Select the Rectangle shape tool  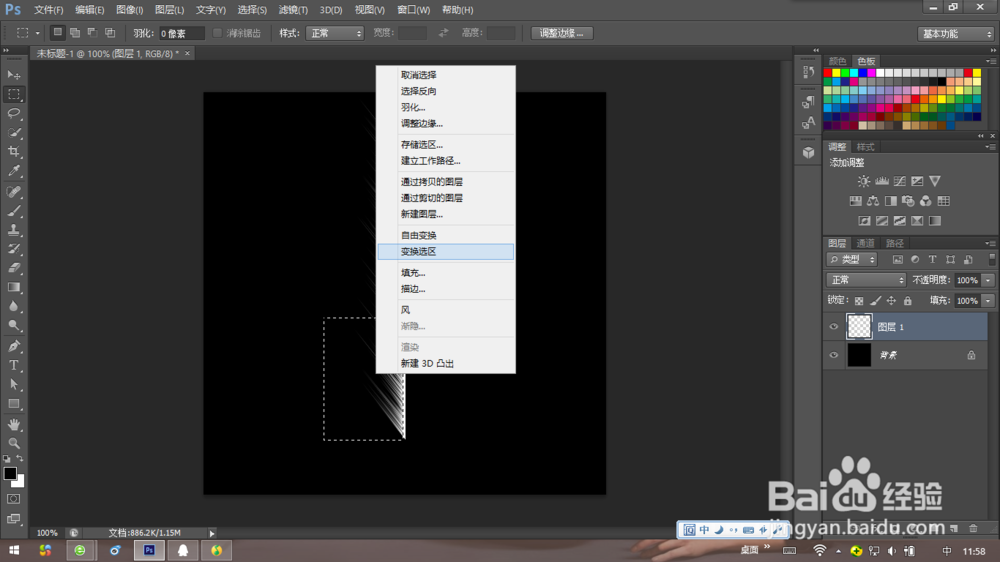(13, 404)
